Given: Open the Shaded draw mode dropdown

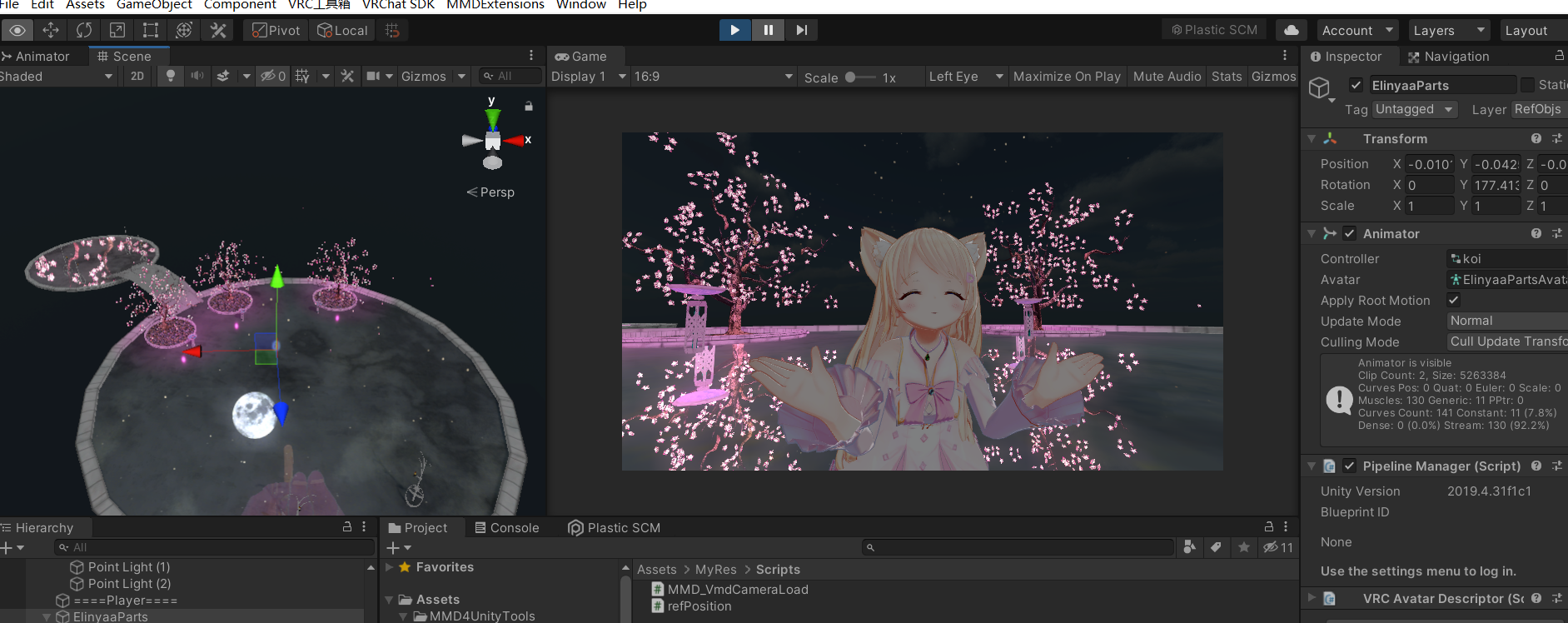Looking at the screenshot, I should coord(57,76).
